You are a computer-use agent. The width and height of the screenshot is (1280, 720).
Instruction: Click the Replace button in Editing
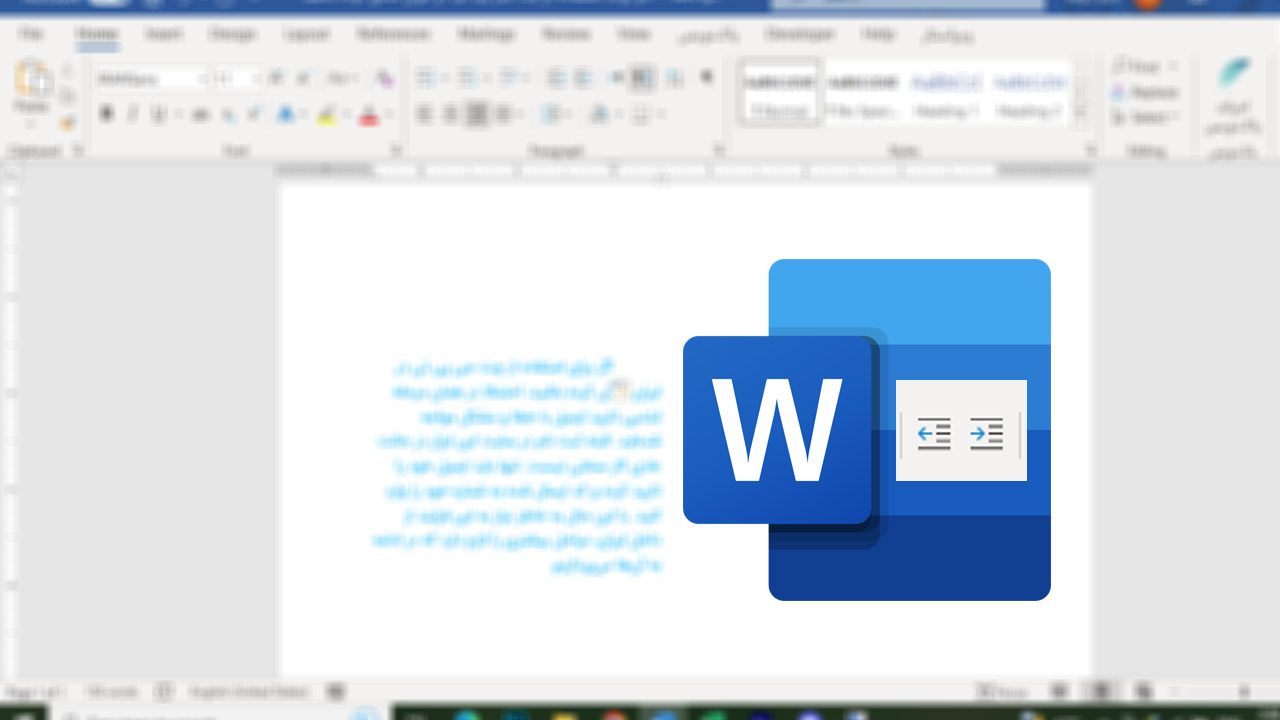coord(1145,92)
